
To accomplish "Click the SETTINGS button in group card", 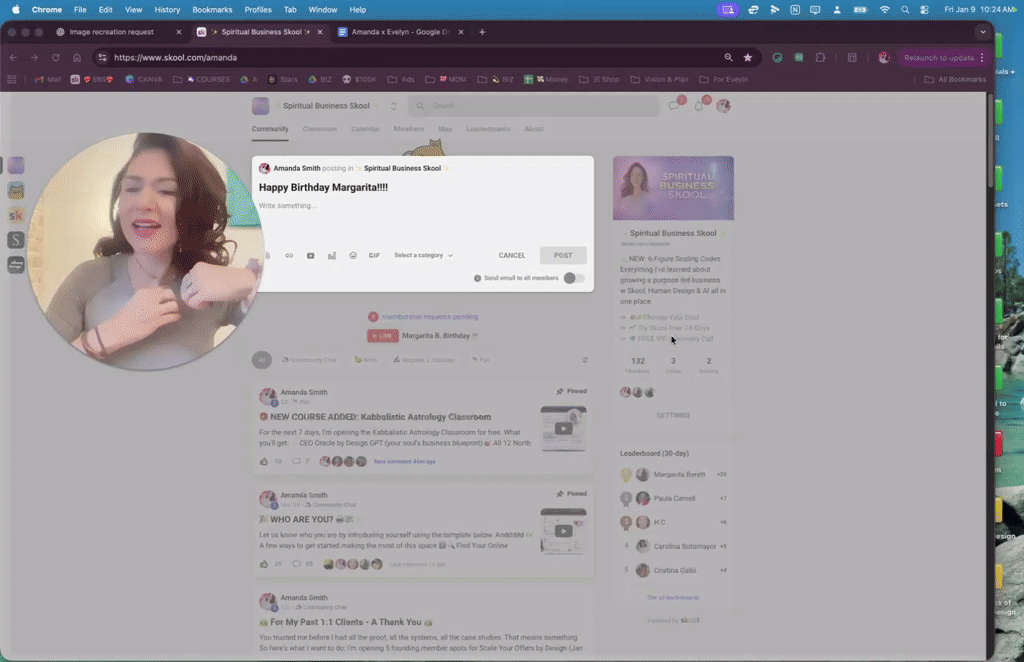I will click(673, 415).
